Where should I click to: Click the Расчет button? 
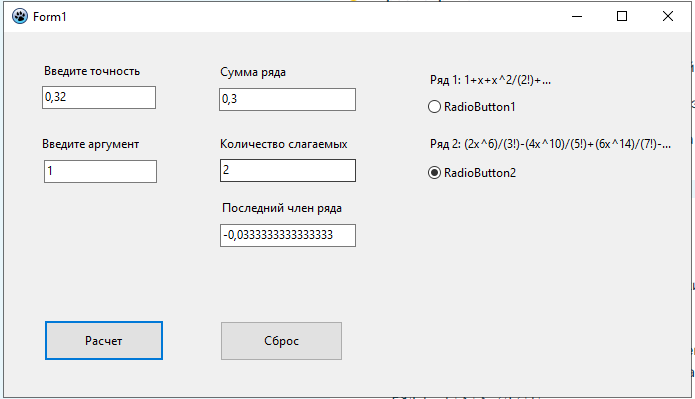point(104,340)
